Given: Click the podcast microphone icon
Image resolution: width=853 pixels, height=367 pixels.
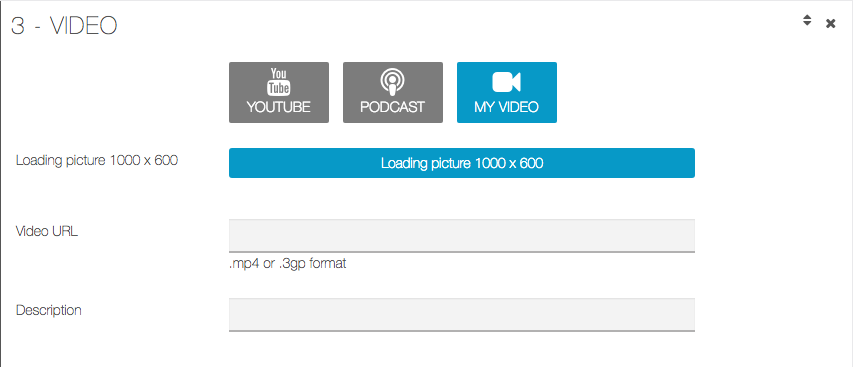Looking at the screenshot, I should [392, 82].
